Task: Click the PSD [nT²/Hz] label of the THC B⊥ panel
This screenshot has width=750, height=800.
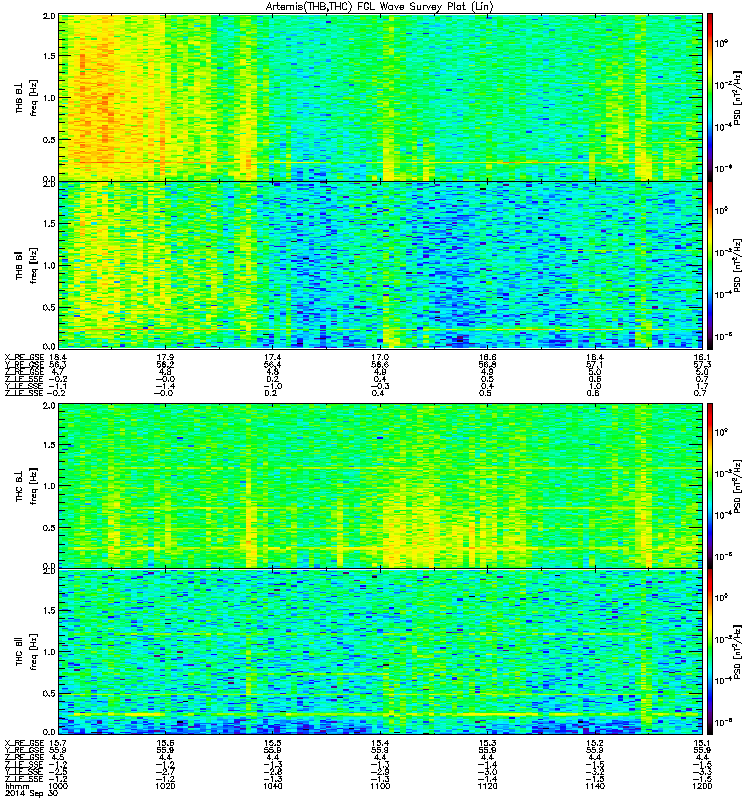Action: coord(737,486)
